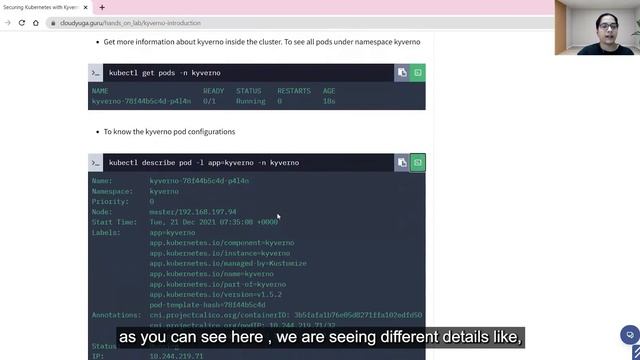
Task: Click the forward navigation arrow
Action: click(7, 23)
